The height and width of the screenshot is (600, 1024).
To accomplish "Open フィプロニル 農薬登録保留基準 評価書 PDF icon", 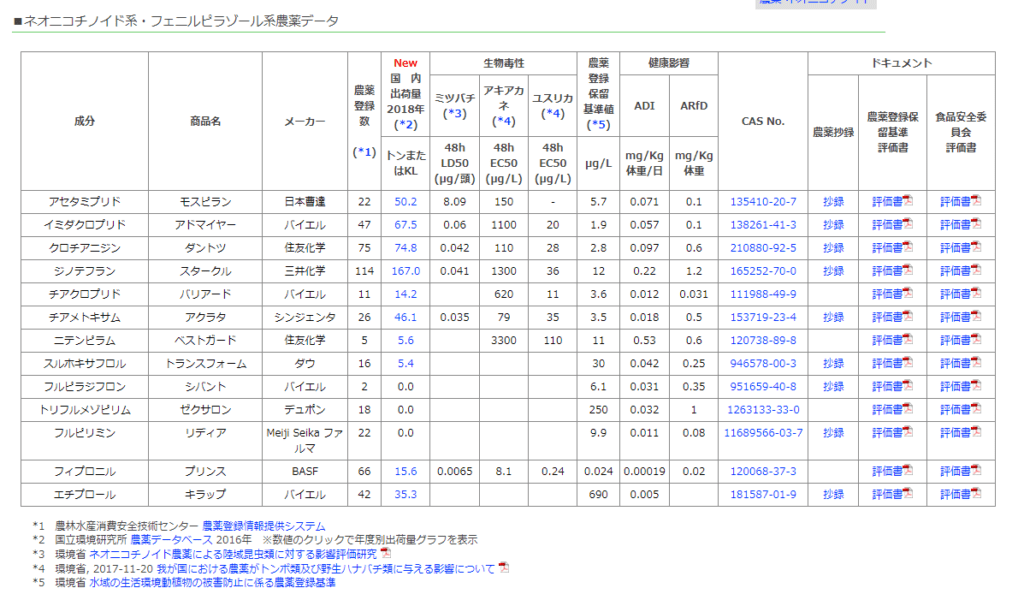I will (907, 471).
